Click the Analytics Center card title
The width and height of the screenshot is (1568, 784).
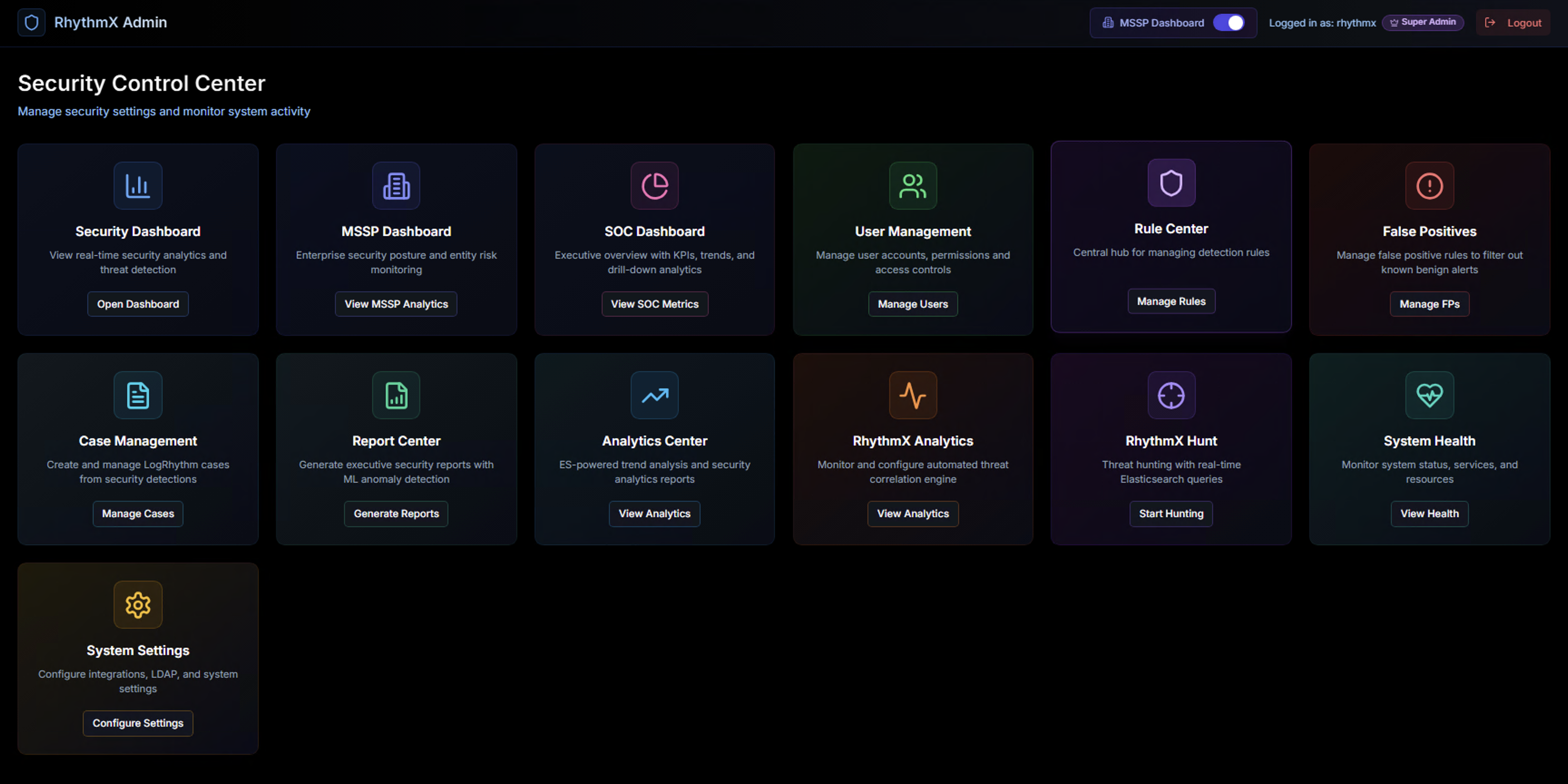click(654, 441)
